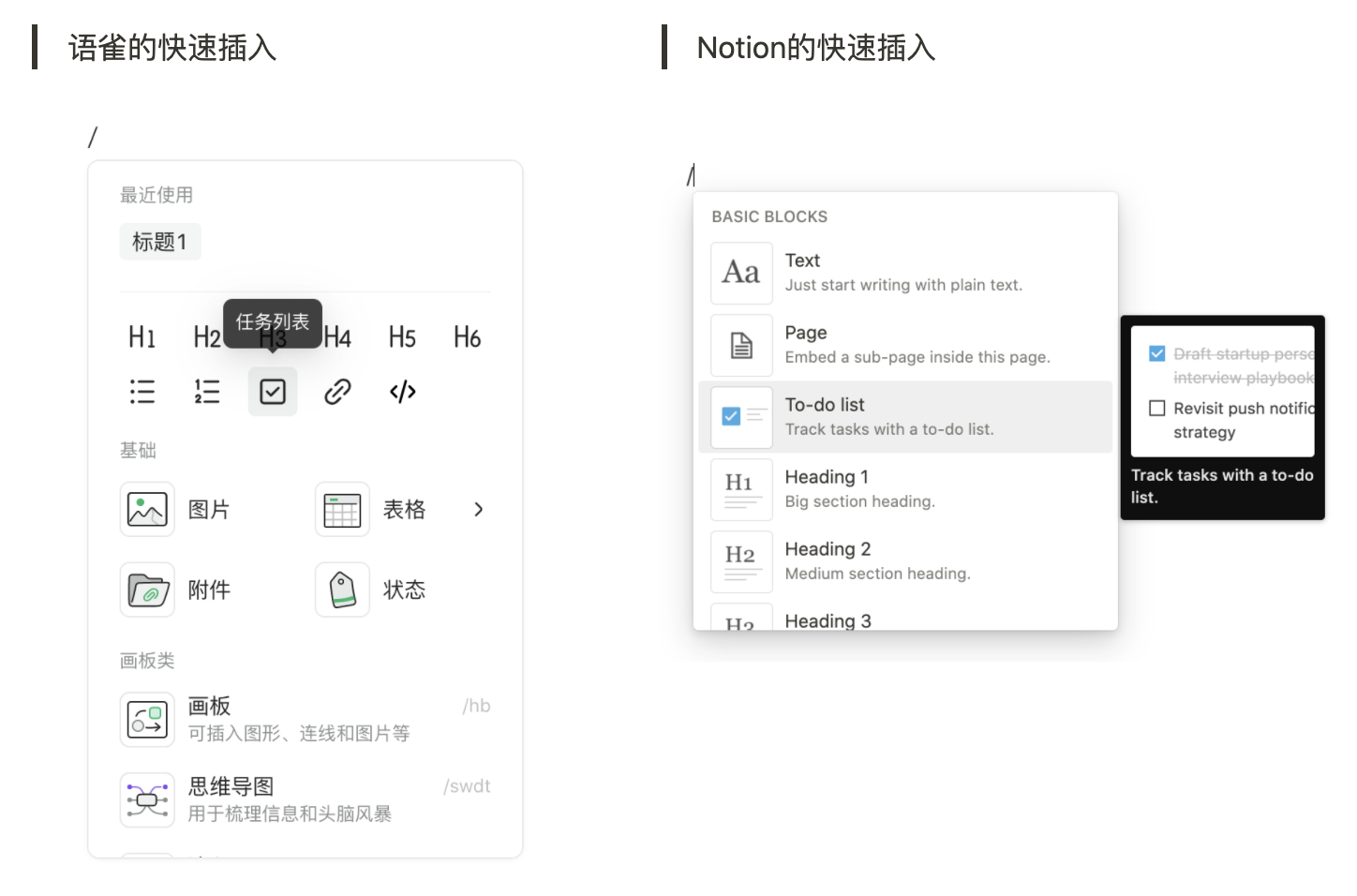Choose the Page block in Notion menu
Screen dimensions: 1357x896
(905, 345)
